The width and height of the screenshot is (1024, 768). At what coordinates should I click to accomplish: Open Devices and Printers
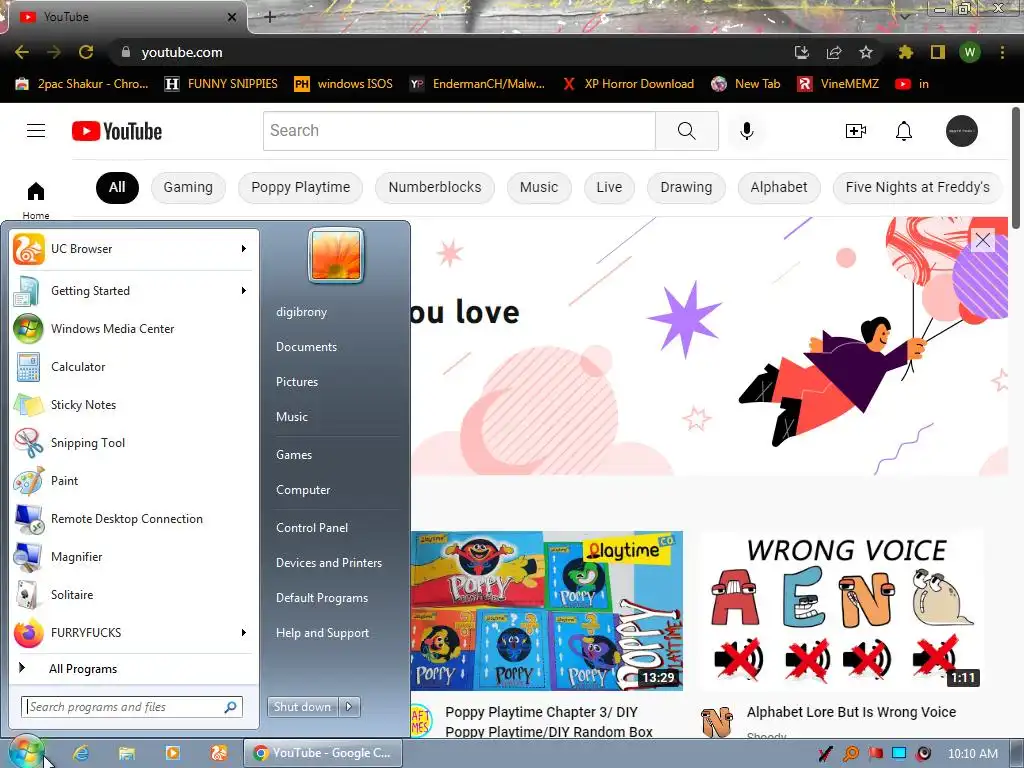pyautogui.click(x=328, y=563)
